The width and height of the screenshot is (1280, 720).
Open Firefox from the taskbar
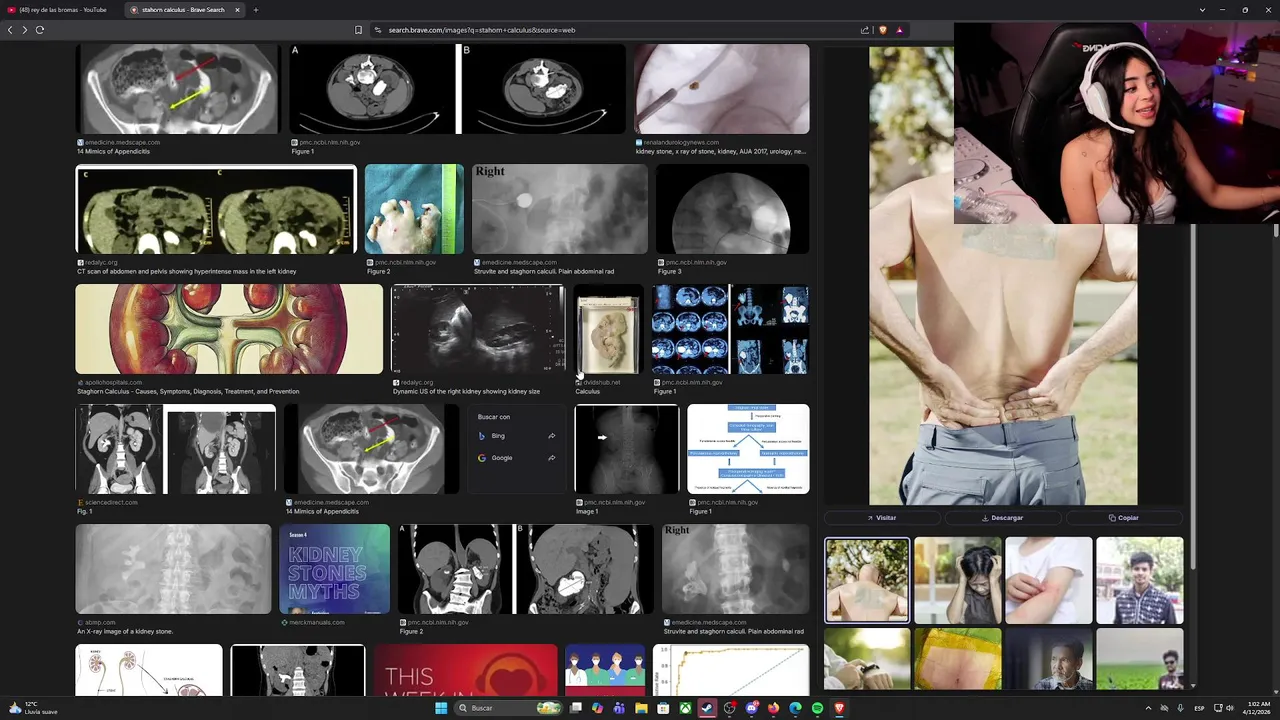[773, 708]
